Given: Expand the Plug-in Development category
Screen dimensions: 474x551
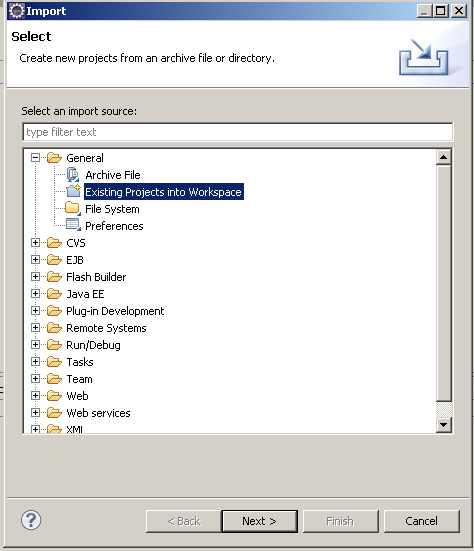Looking at the screenshot, I should [x=35, y=311].
